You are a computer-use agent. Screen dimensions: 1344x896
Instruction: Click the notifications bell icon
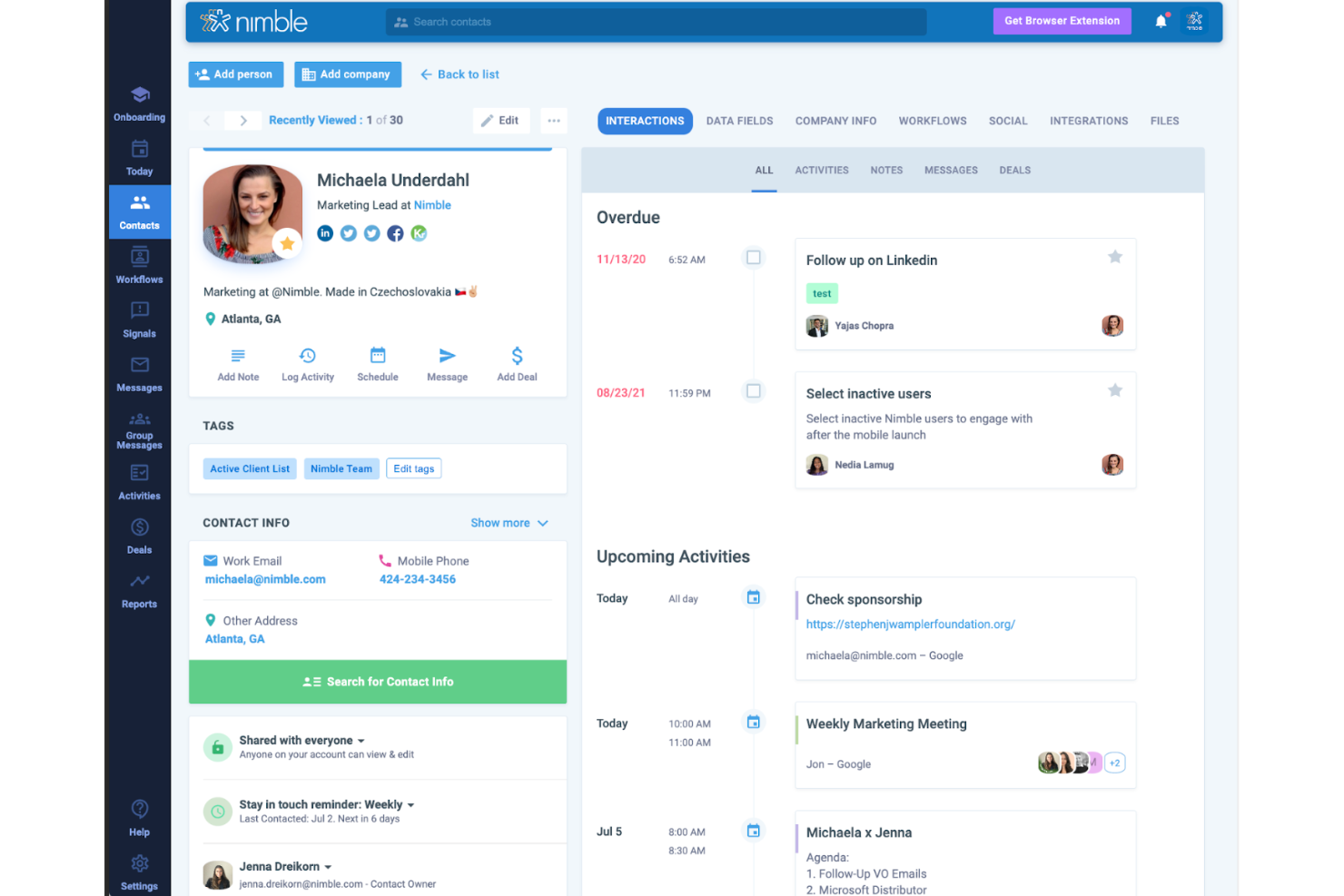click(1161, 21)
